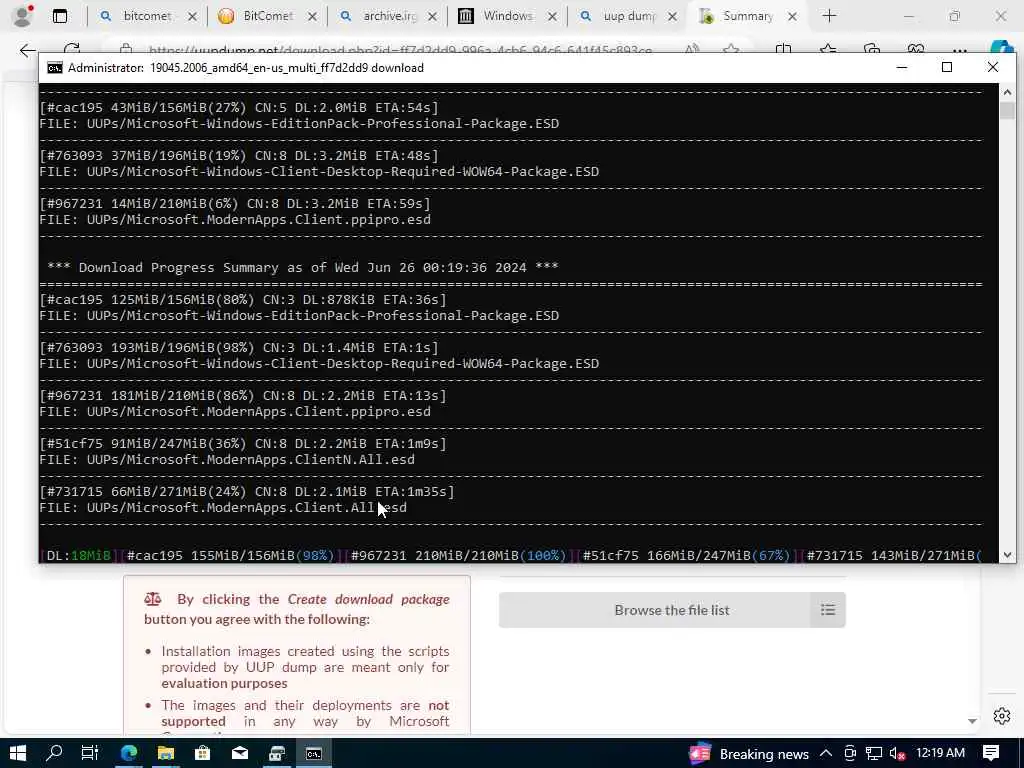This screenshot has width=1024, height=768.
Task: Open Breaking news widget on taskbar
Action: click(748, 754)
